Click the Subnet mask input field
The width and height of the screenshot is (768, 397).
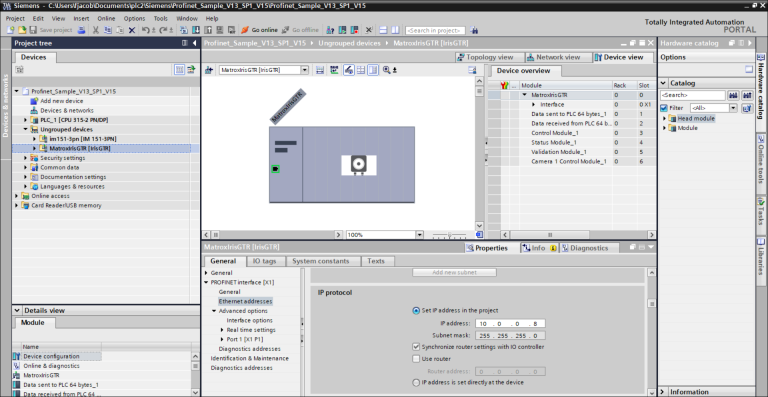point(510,336)
